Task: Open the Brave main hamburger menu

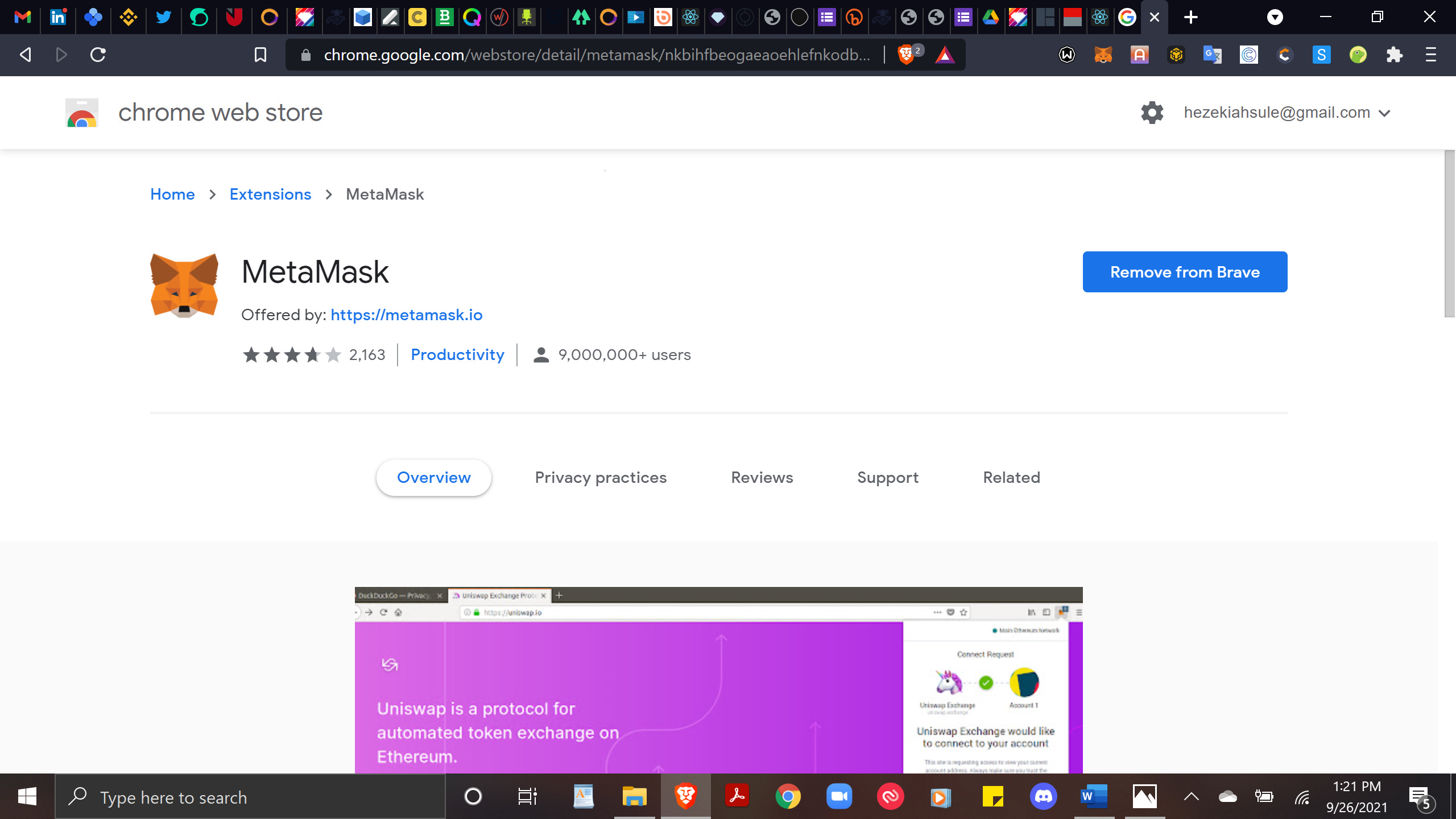Action: [x=1431, y=55]
